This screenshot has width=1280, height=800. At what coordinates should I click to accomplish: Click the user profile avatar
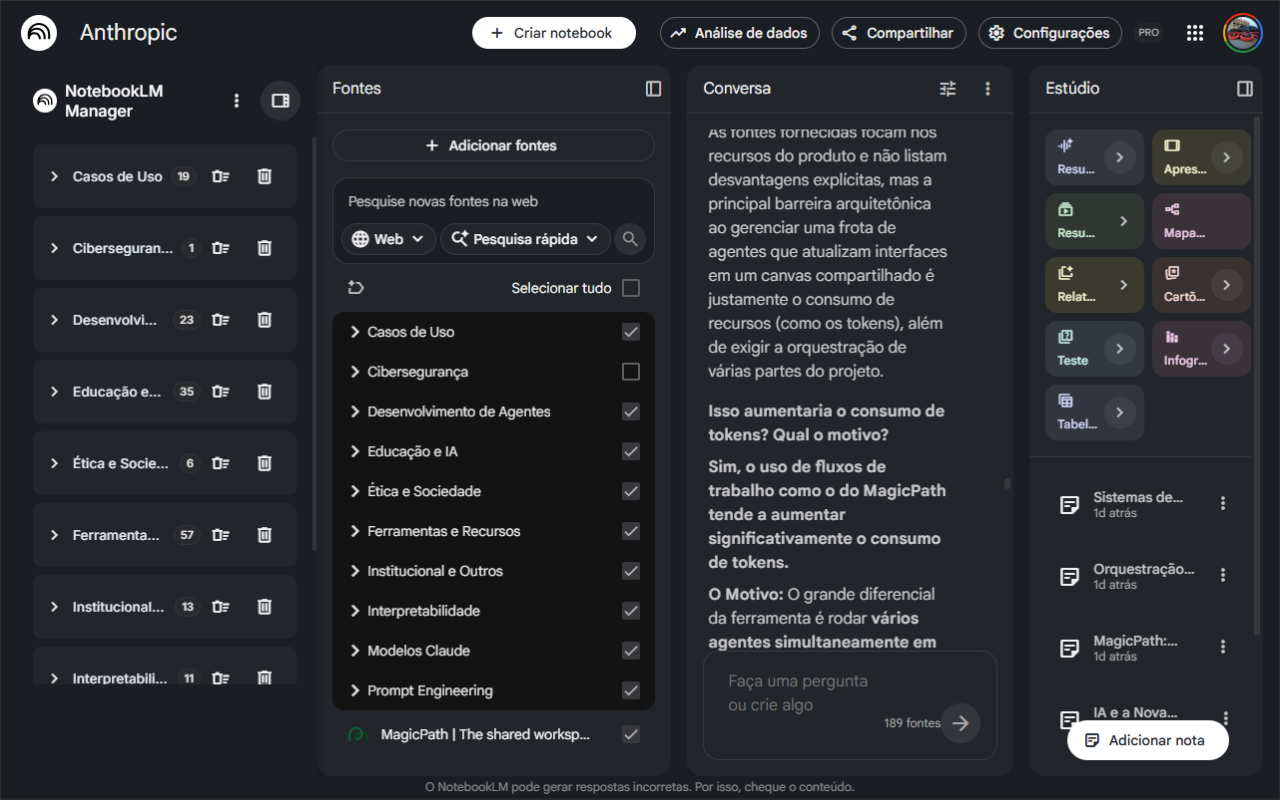click(1243, 33)
